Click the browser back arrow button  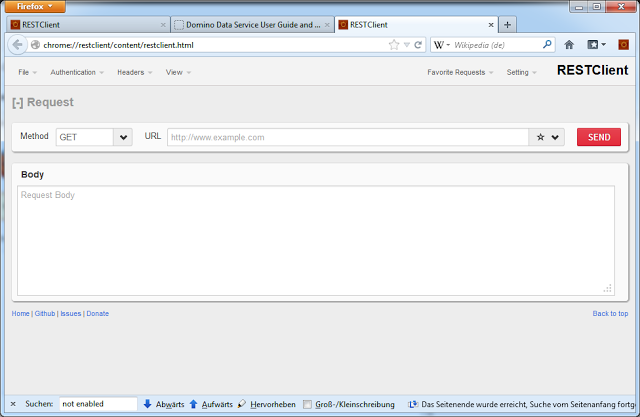point(17,45)
